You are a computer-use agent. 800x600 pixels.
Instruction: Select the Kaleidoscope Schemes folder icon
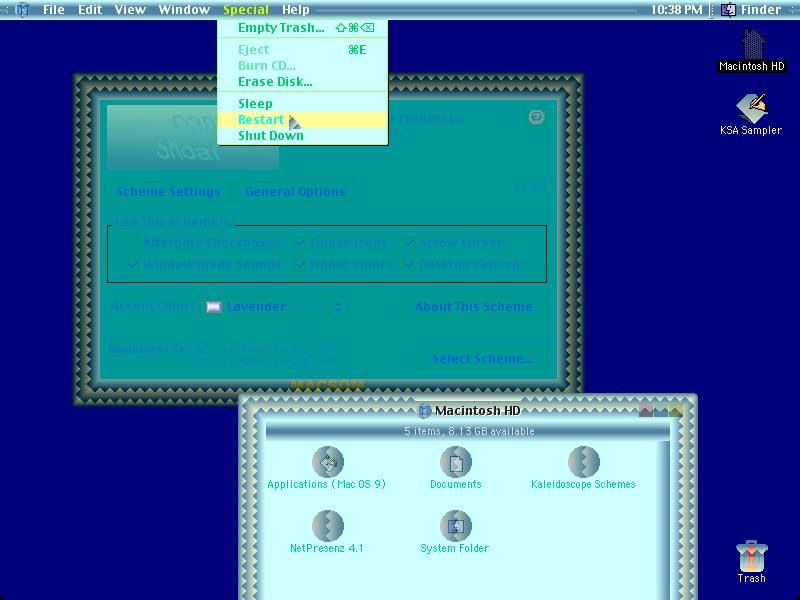tap(584, 462)
